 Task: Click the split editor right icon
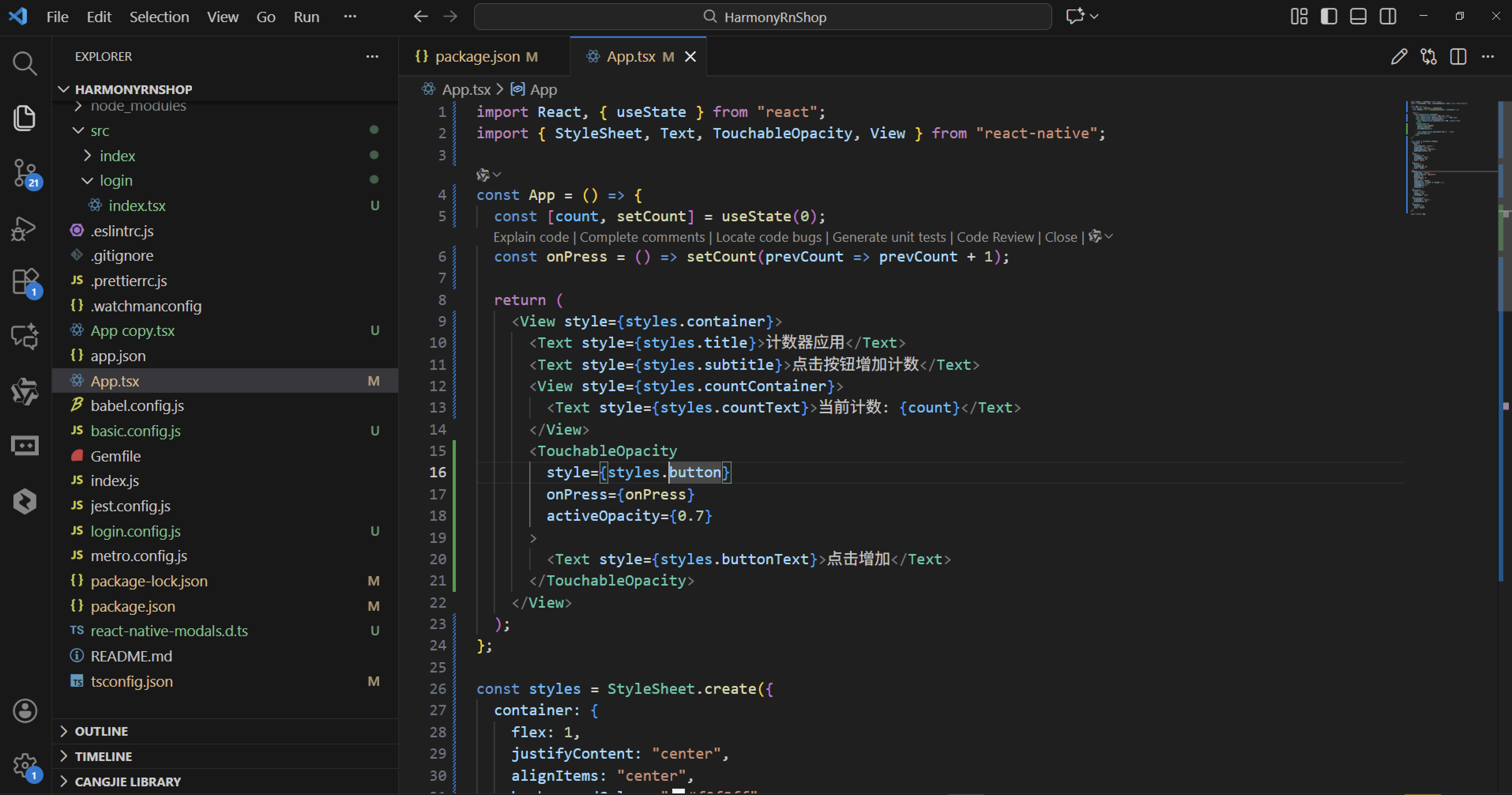(1458, 57)
